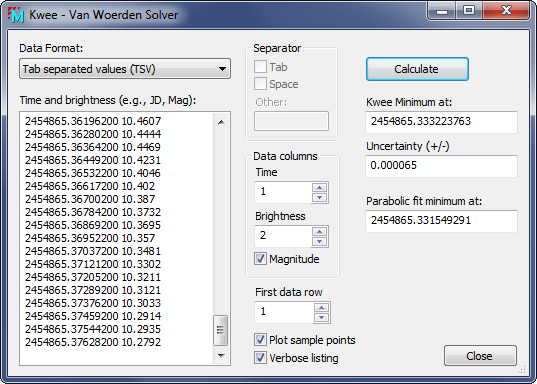The width and height of the screenshot is (537, 384).
Task: Increase the Time column spinner value
Action: [x=320, y=187]
